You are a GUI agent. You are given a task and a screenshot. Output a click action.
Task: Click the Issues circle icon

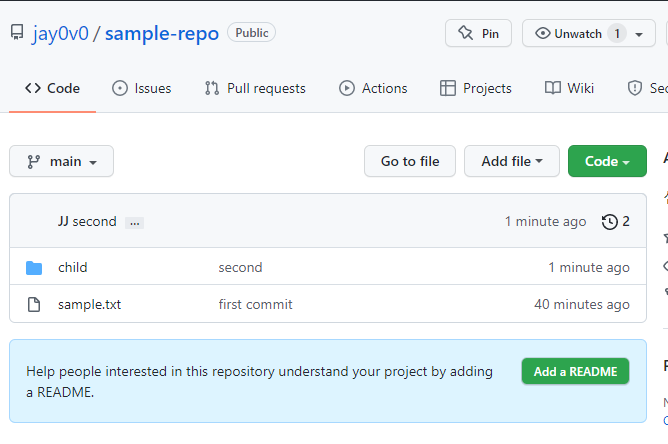pyautogui.click(x=120, y=88)
